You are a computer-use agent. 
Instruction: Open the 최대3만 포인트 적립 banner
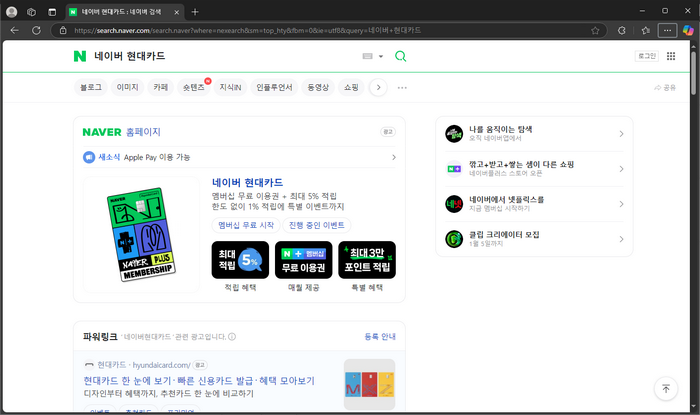pos(367,260)
